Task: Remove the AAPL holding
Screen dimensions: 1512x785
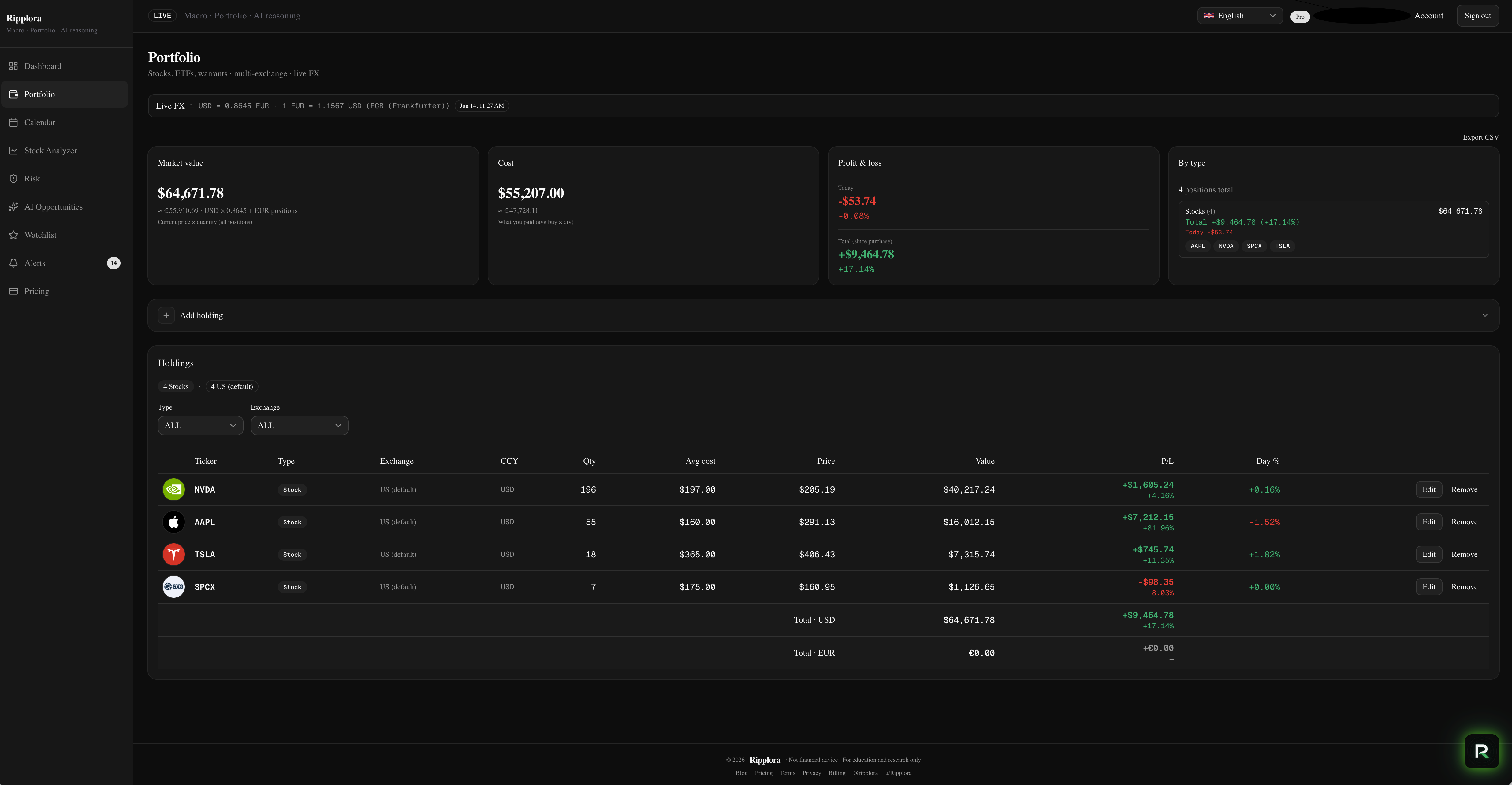Action: click(x=1465, y=522)
